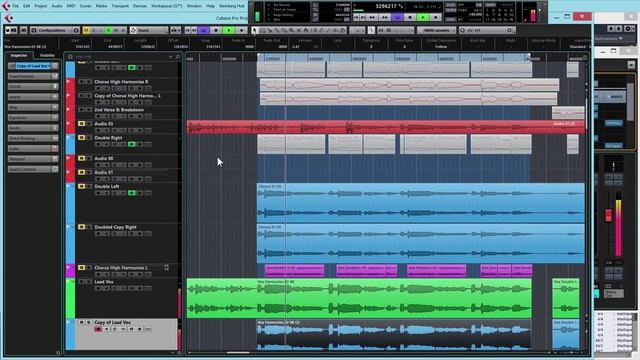
Task: Select the Lead Vox track
Action: (104, 282)
